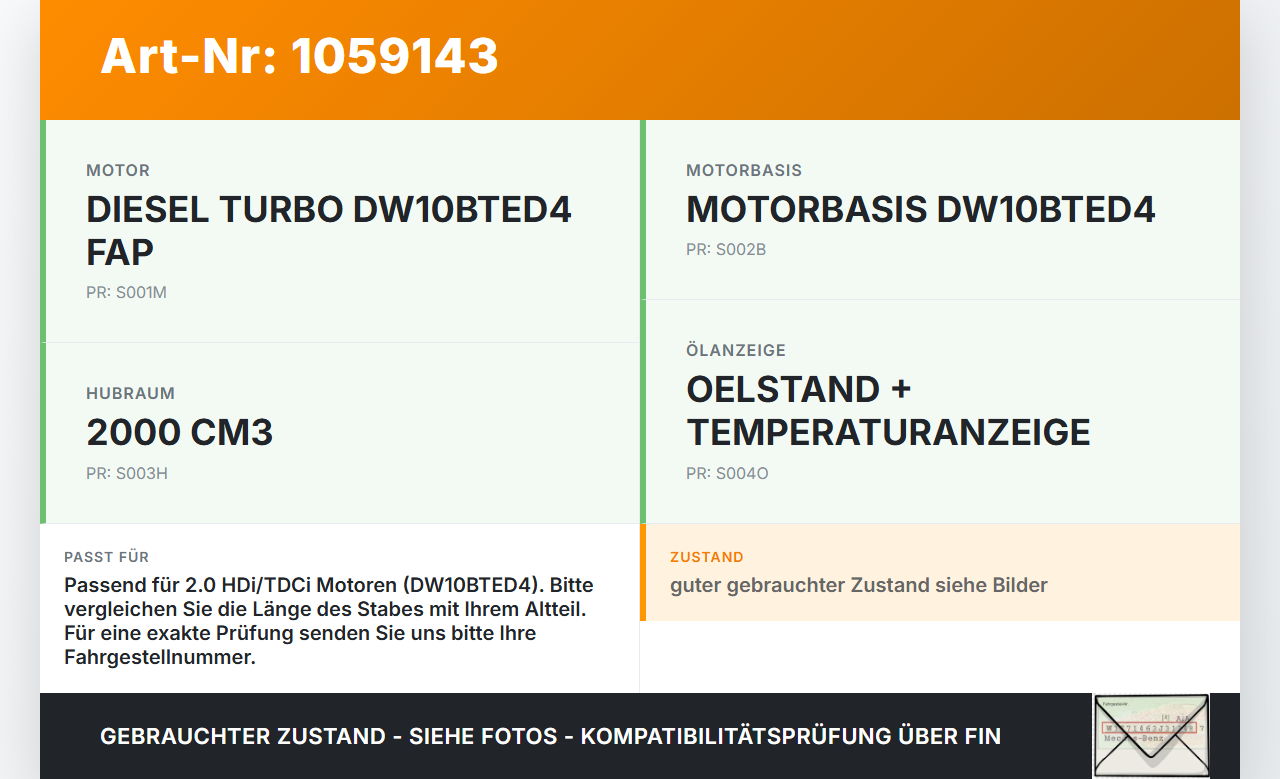1280x779 pixels.
Task: Click the DIESEL TURBO DW10BTED4 FAP value
Action: (329, 231)
